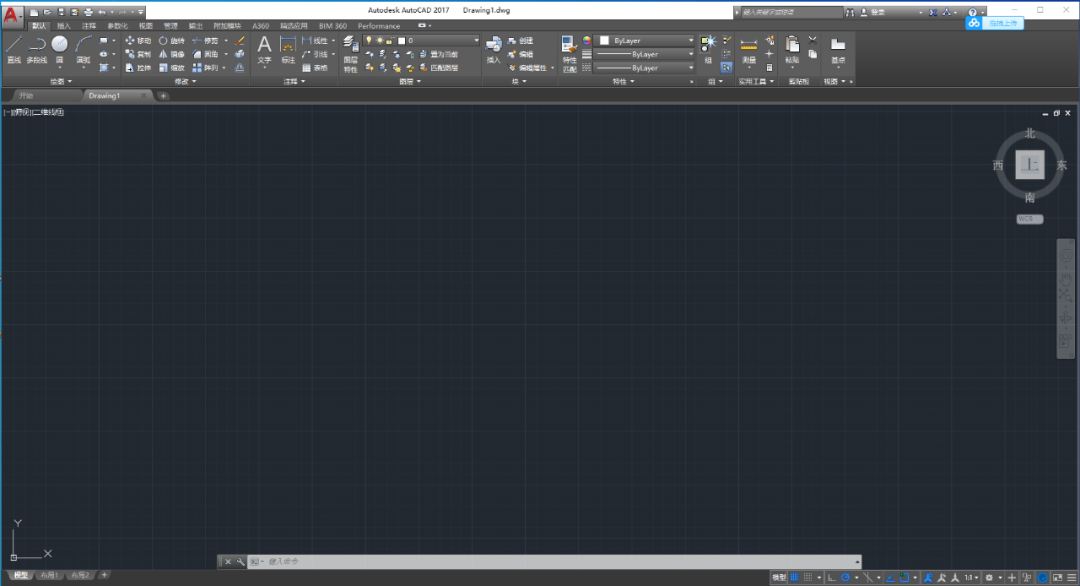Activate the Mirror (镜像) command
The width and height of the screenshot is (1080, 586).
[x=171, y=54]
